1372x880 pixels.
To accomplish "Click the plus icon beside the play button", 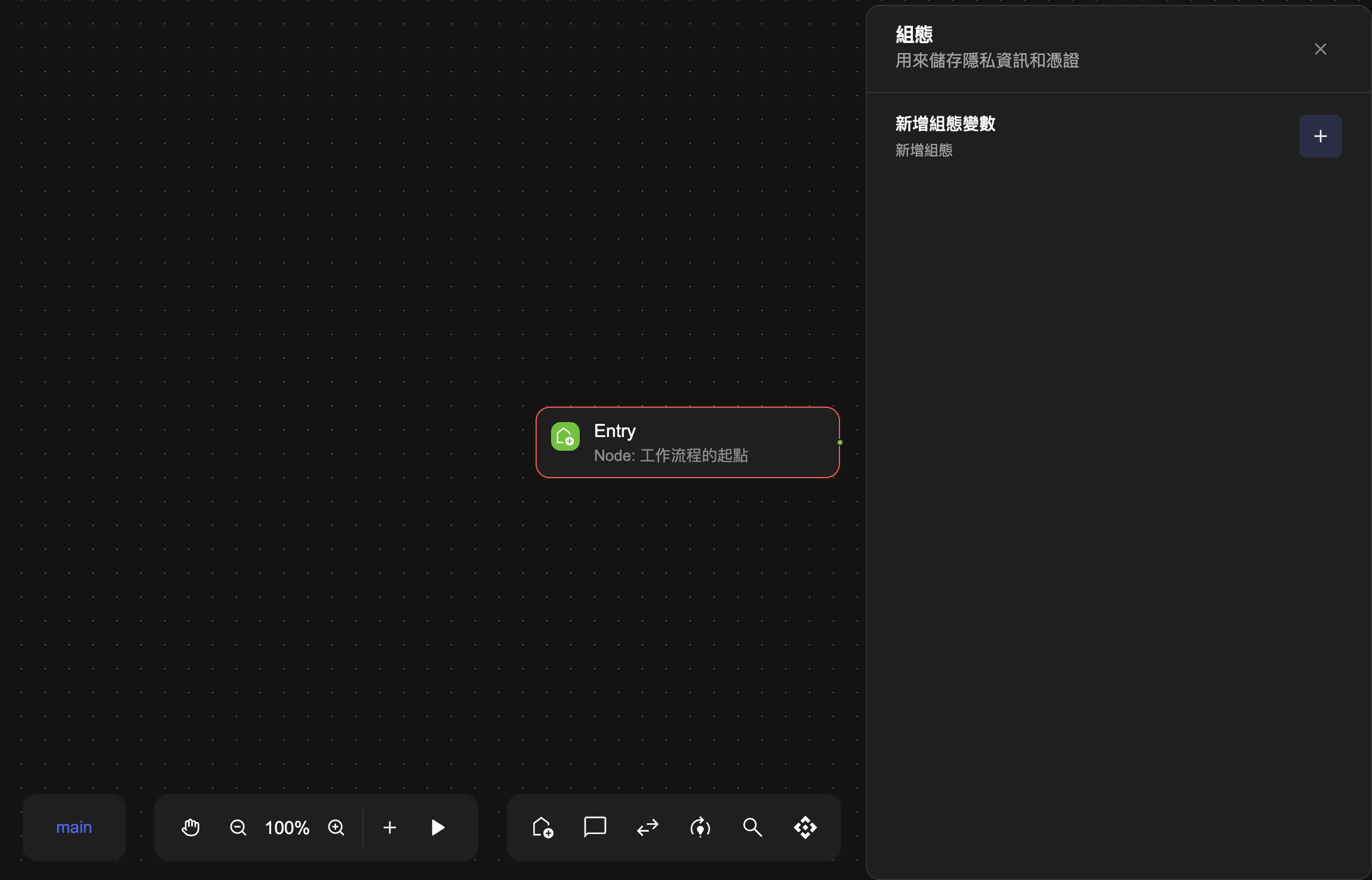I will pos(390,827).
